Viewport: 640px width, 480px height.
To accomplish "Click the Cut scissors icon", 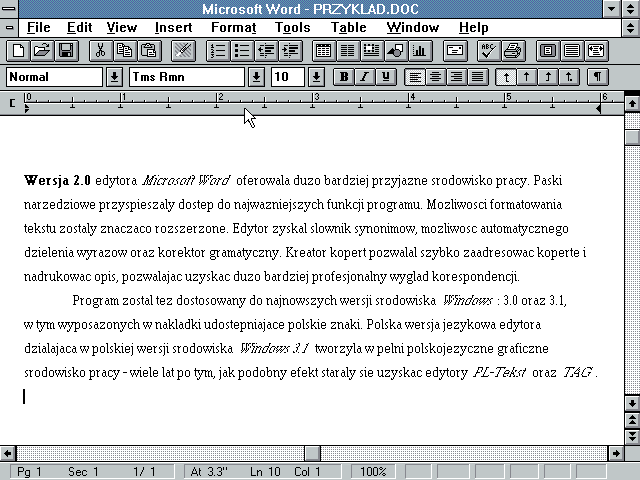I will (x=100, y=50).
